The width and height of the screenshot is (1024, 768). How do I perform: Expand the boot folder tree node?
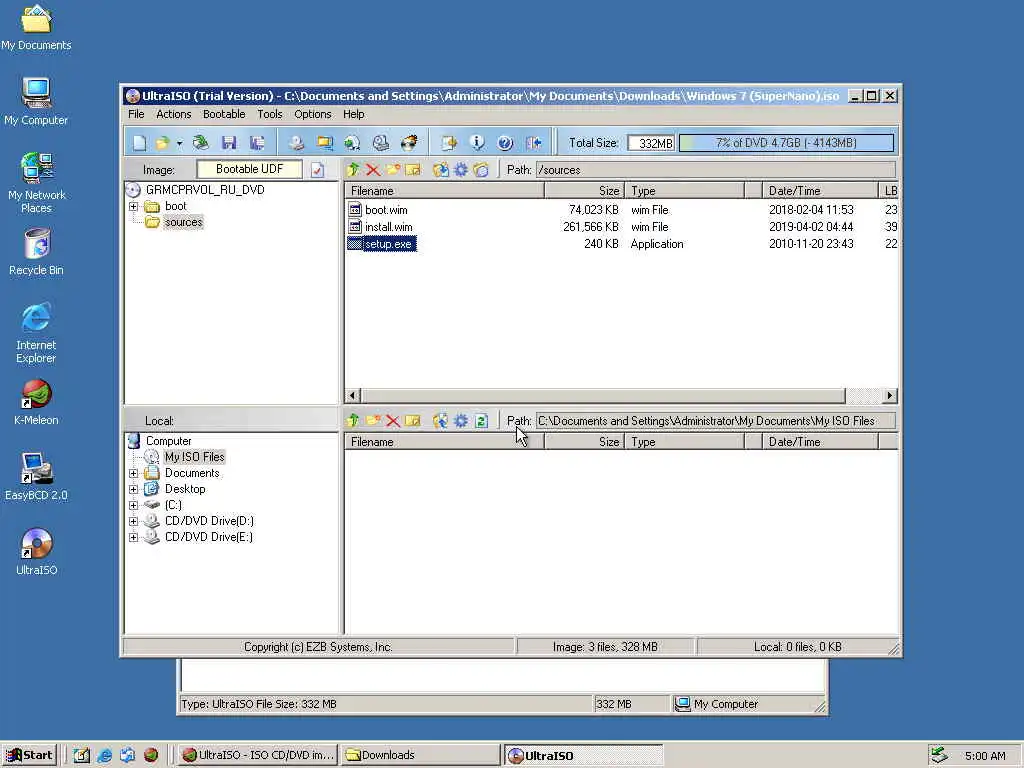133,206
